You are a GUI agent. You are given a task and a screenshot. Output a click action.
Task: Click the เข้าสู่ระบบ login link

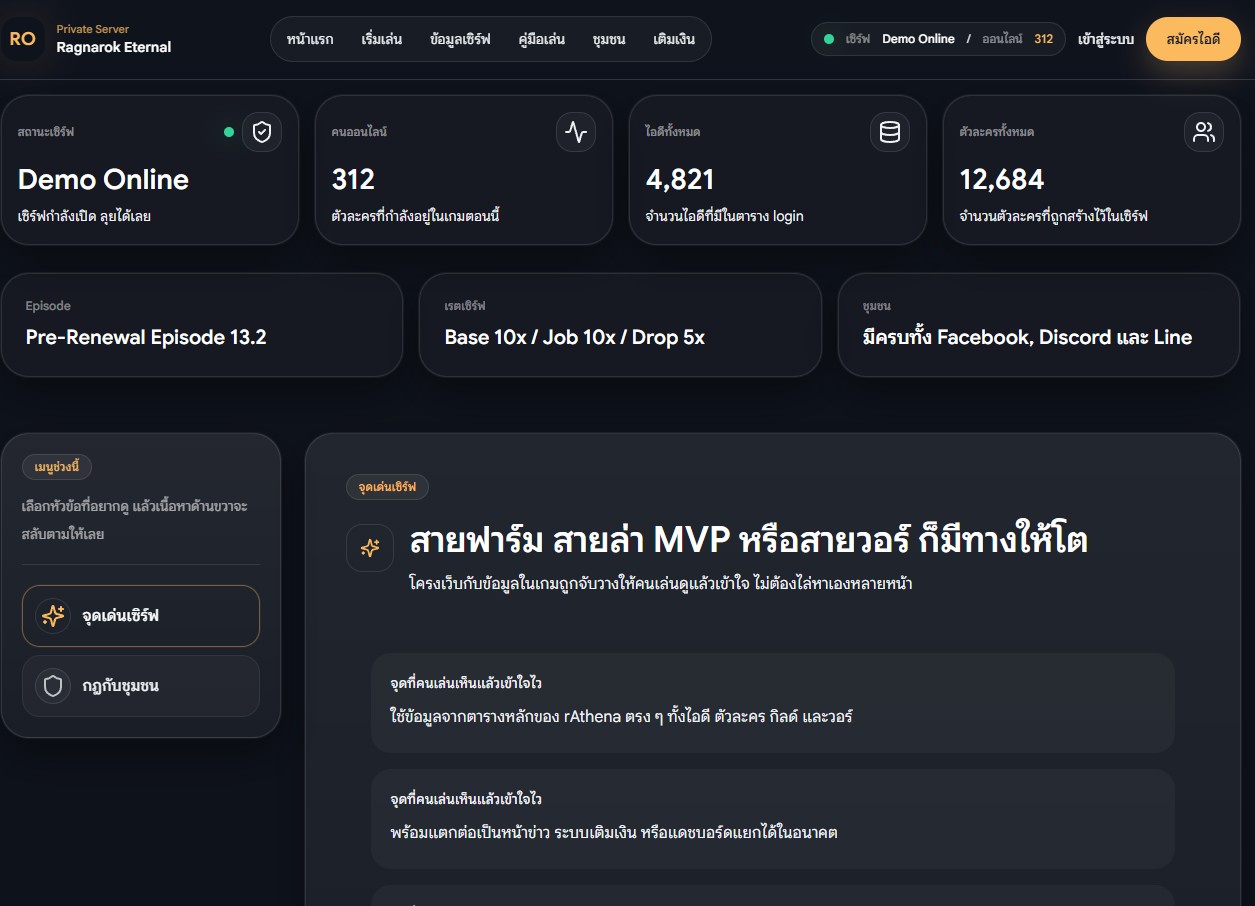pos(1106,39)
